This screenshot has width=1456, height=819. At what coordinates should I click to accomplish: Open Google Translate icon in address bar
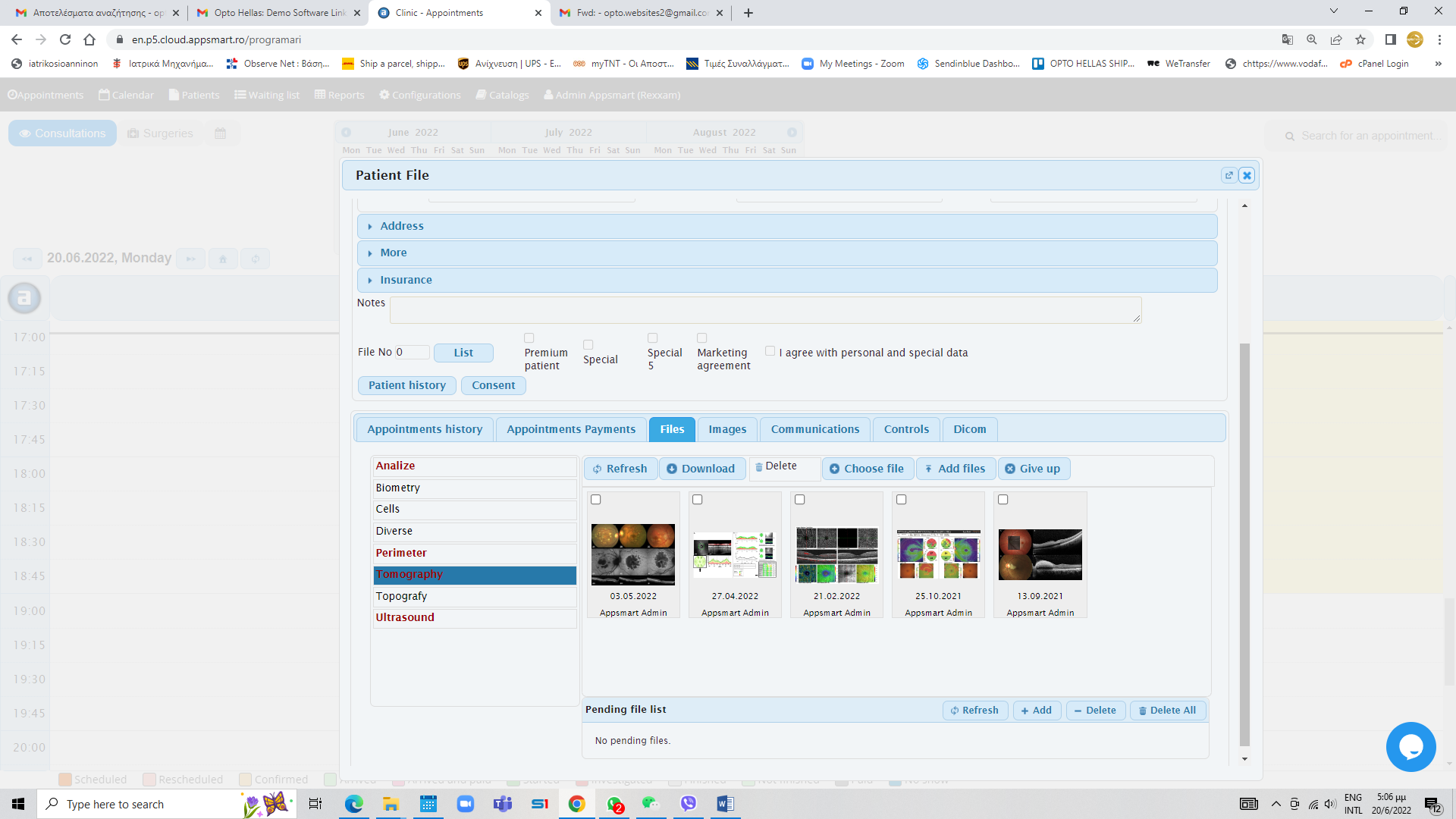tap(1288, 39)
